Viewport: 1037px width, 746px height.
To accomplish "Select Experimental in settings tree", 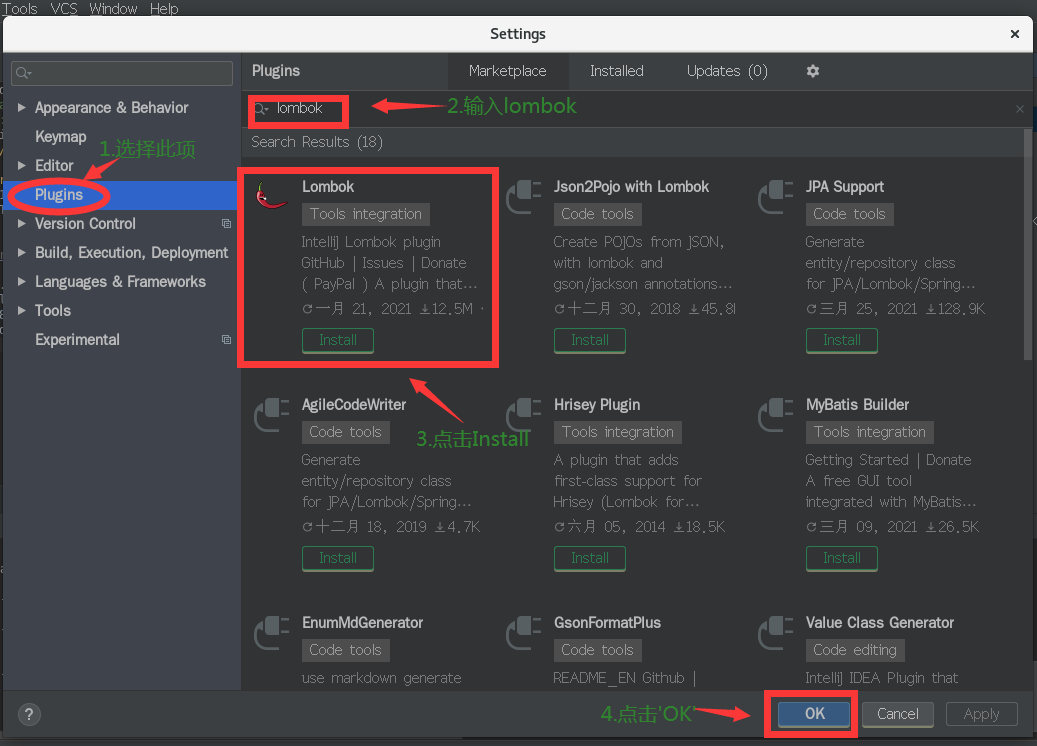I will pos(77,339).
